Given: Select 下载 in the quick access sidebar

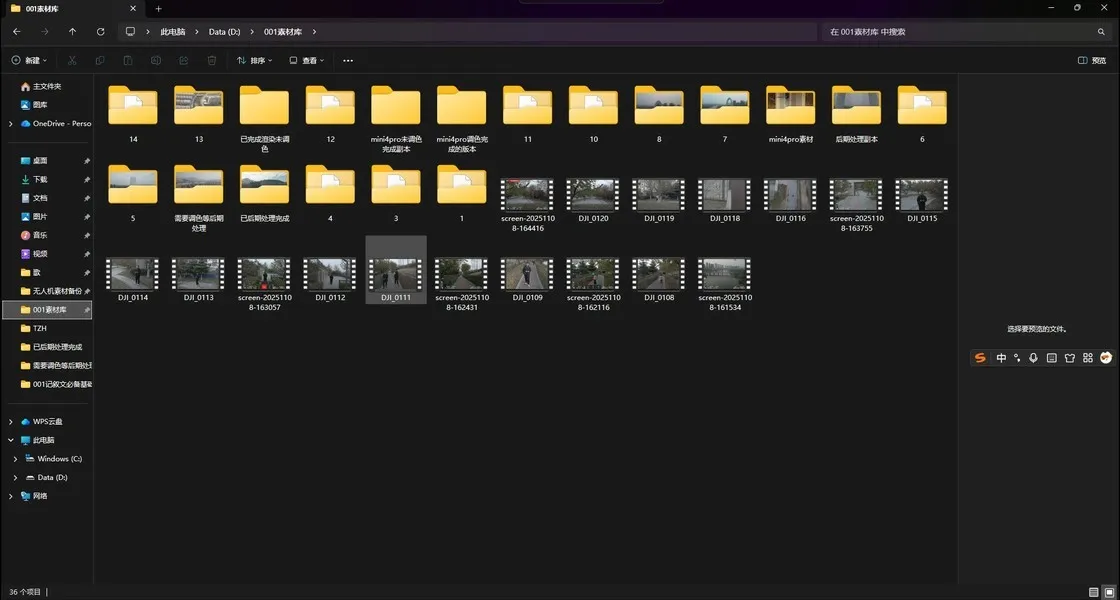Looking at the screenshot, I should click(x=40, y=179).
